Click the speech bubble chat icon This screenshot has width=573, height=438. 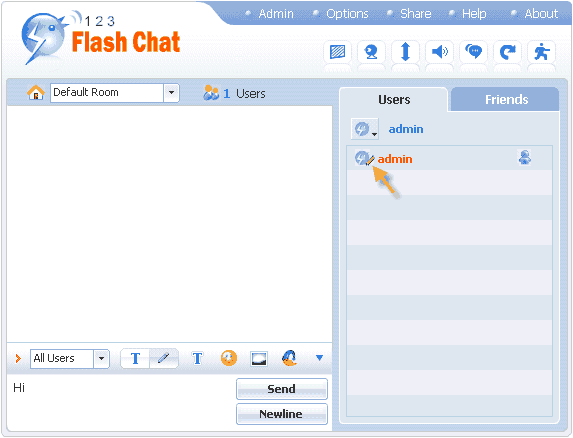474,52
